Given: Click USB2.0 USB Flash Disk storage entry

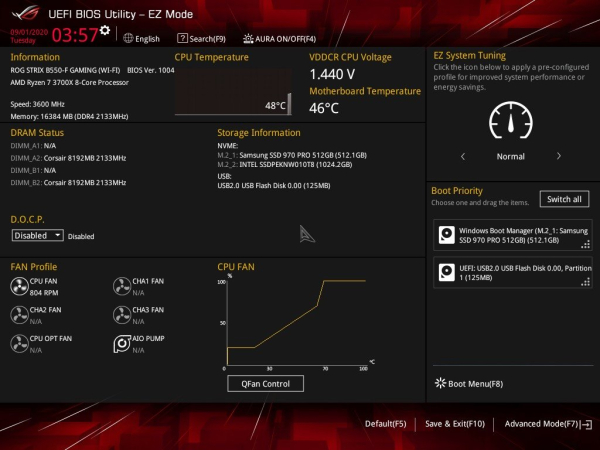Looking at the screenshot, I should tap(274, 186).
